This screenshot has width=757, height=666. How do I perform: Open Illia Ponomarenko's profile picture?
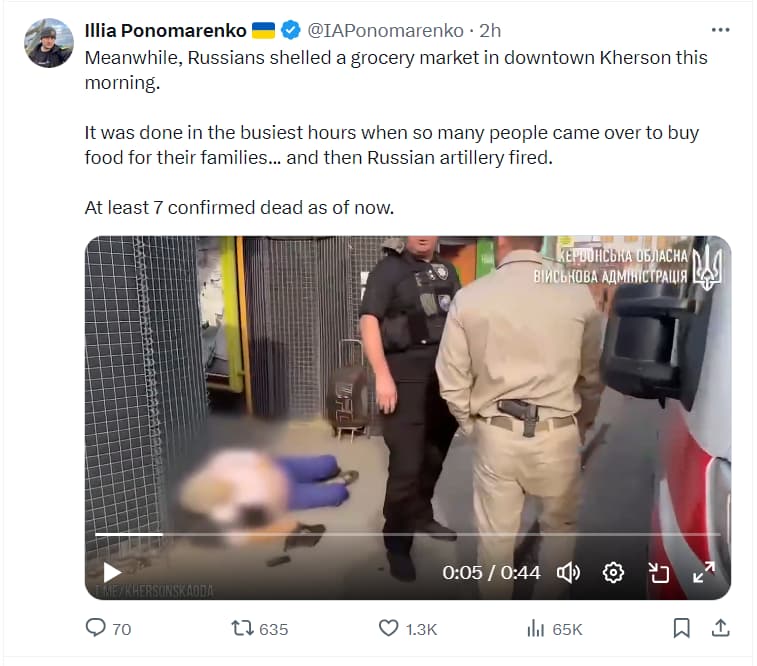click(49, 43)
